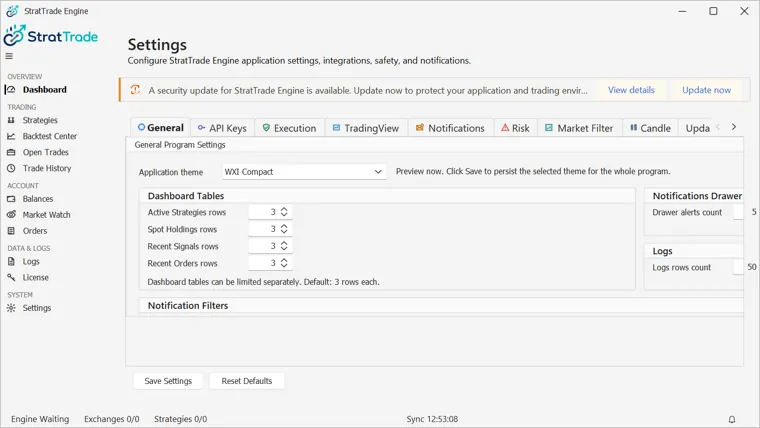Click the Dashboard sidebar icon
The image size is (760, 428).
pyautogui.click(x=11, y=90)
